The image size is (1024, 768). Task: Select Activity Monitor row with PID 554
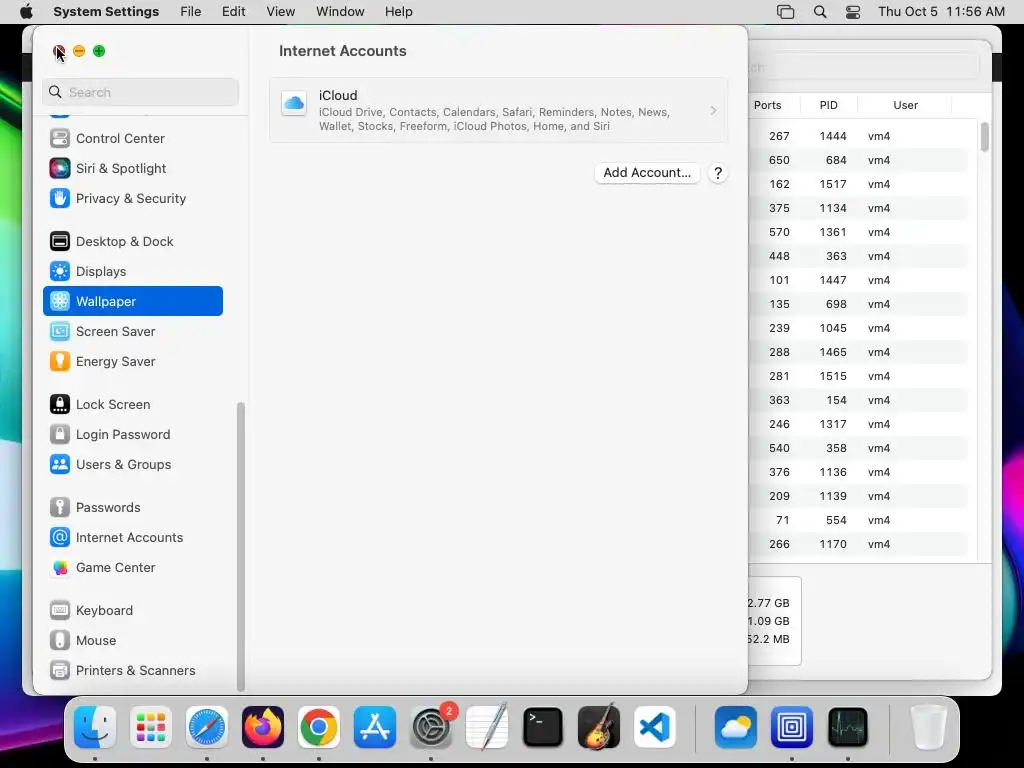[x=858, y=520]
